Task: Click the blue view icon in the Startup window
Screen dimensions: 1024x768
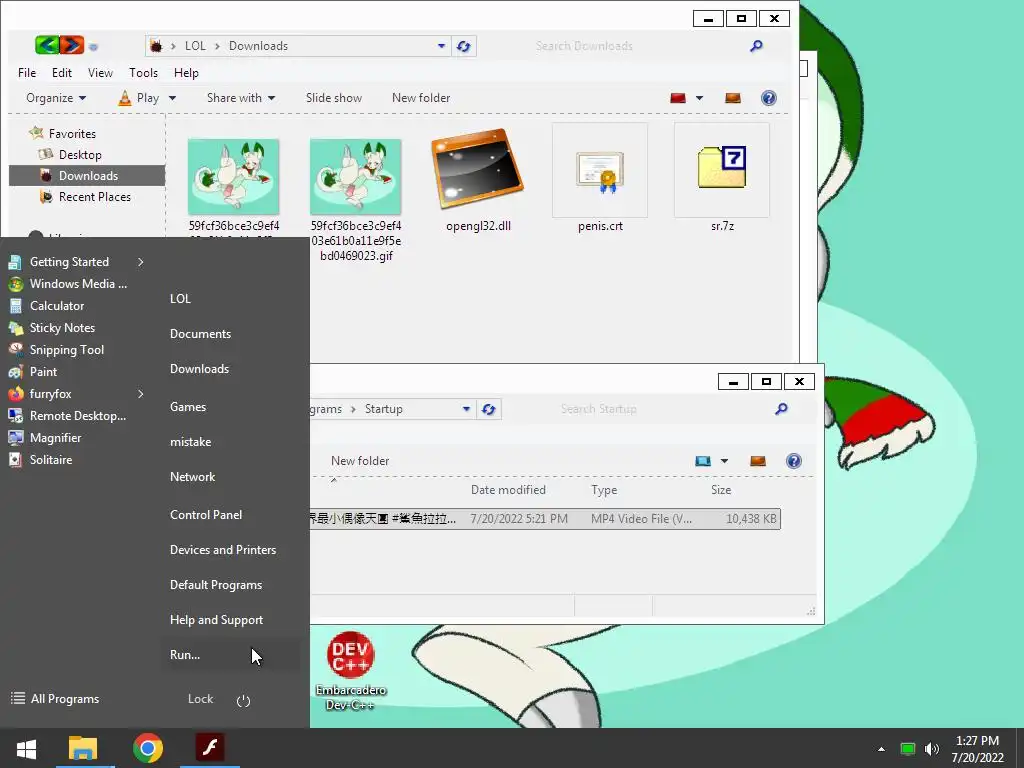Action: [x=703, y=461]
